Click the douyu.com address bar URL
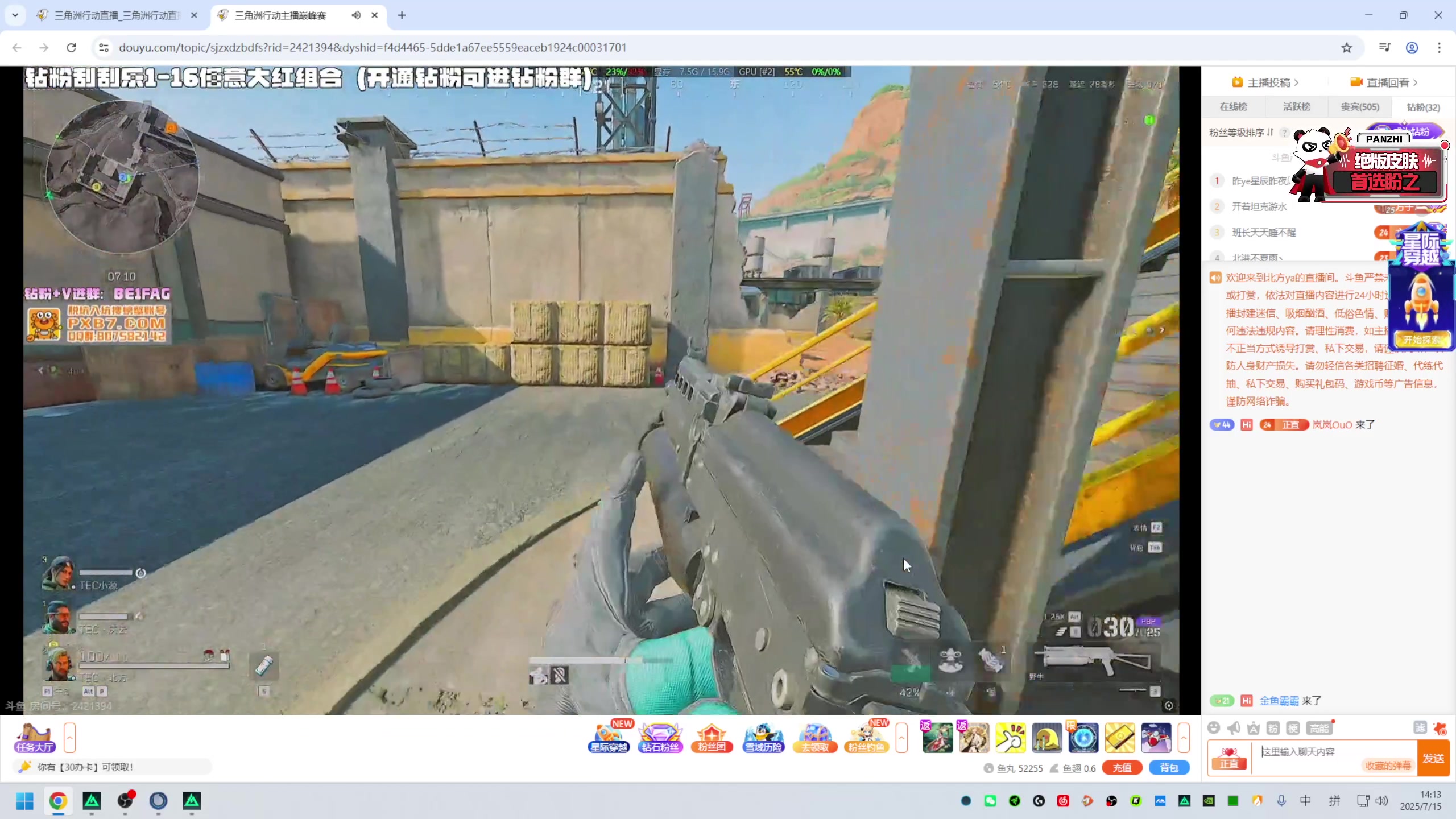The height and width of the screenshot is (819, 1456). 373,48
